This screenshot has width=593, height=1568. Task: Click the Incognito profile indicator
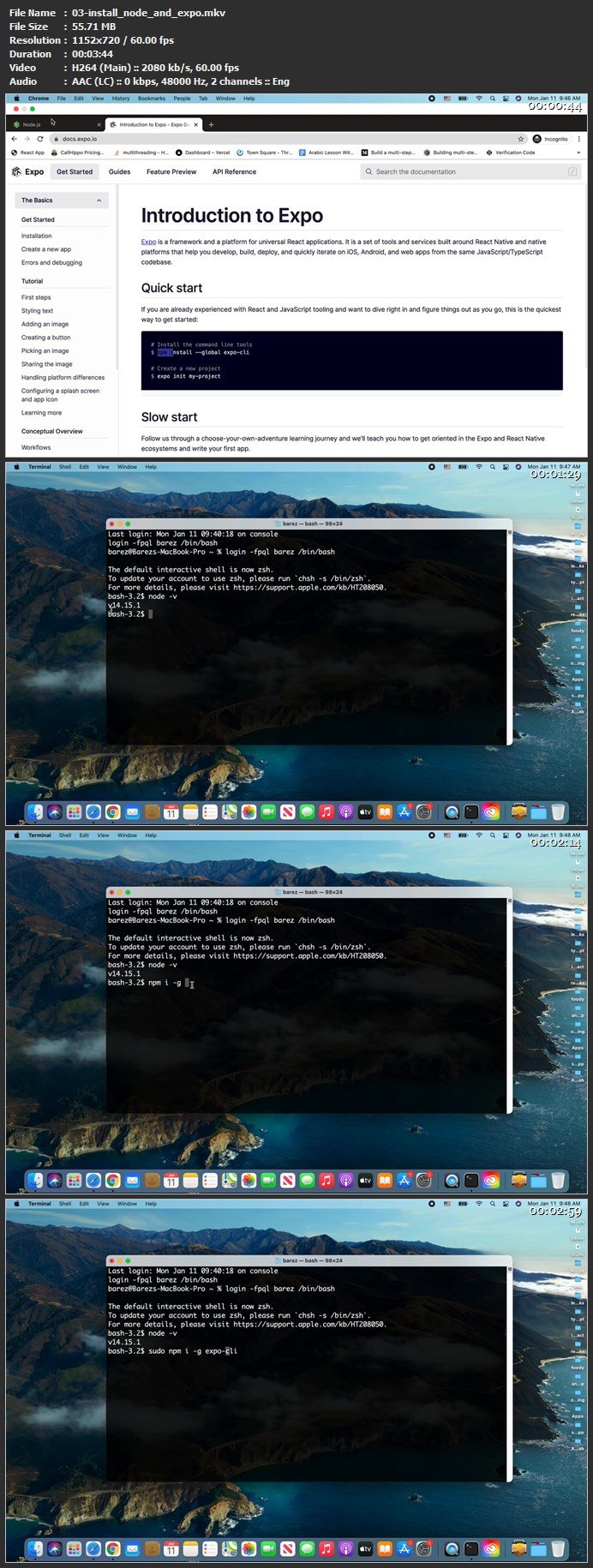(x=550, y=139)
